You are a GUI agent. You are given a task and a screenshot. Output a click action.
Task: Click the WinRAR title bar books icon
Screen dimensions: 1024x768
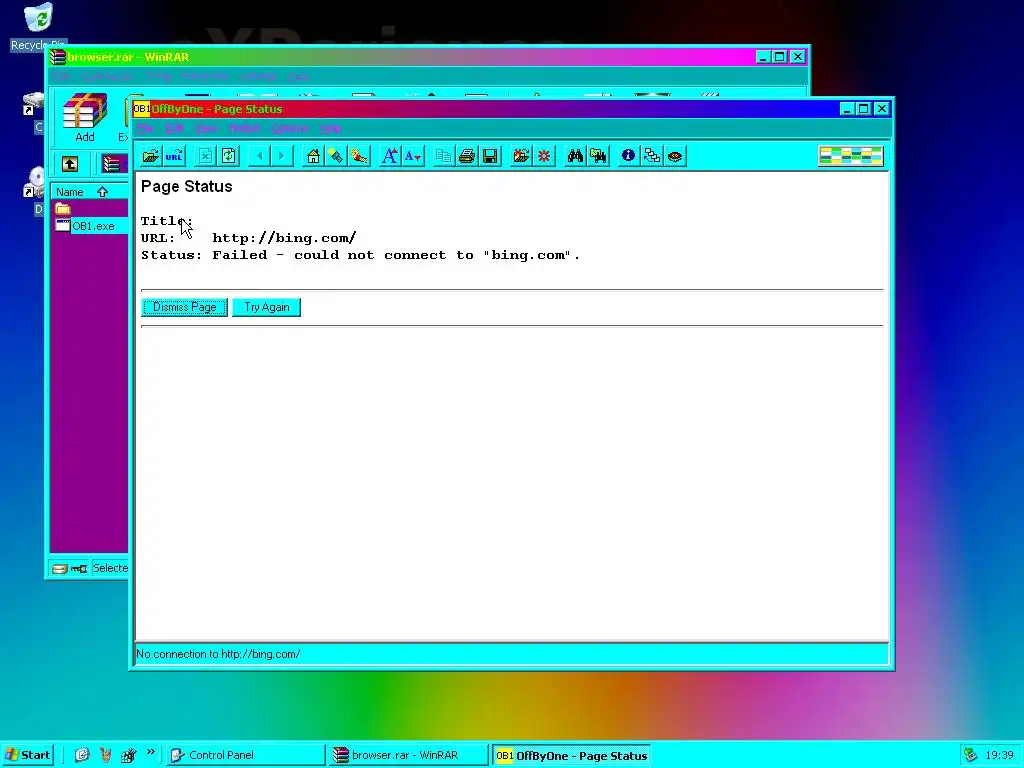(58, 57)
